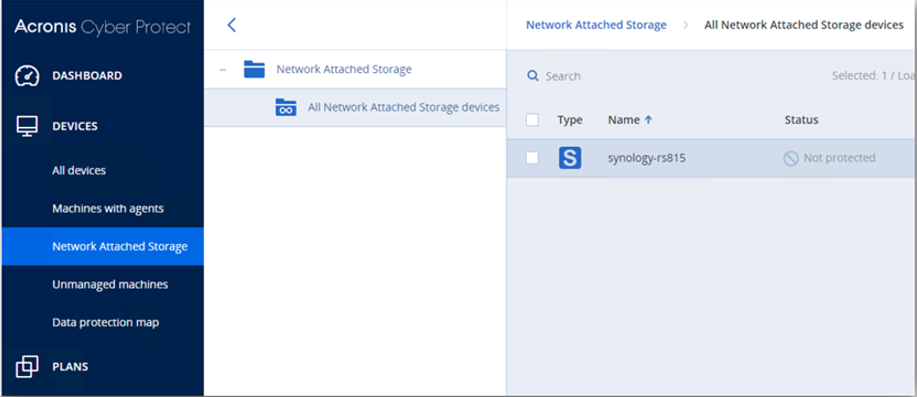Image resolution: width=917 pixels, height=397 pixels.
Task: Click the search magnifier icon
Action: (533, 76)
